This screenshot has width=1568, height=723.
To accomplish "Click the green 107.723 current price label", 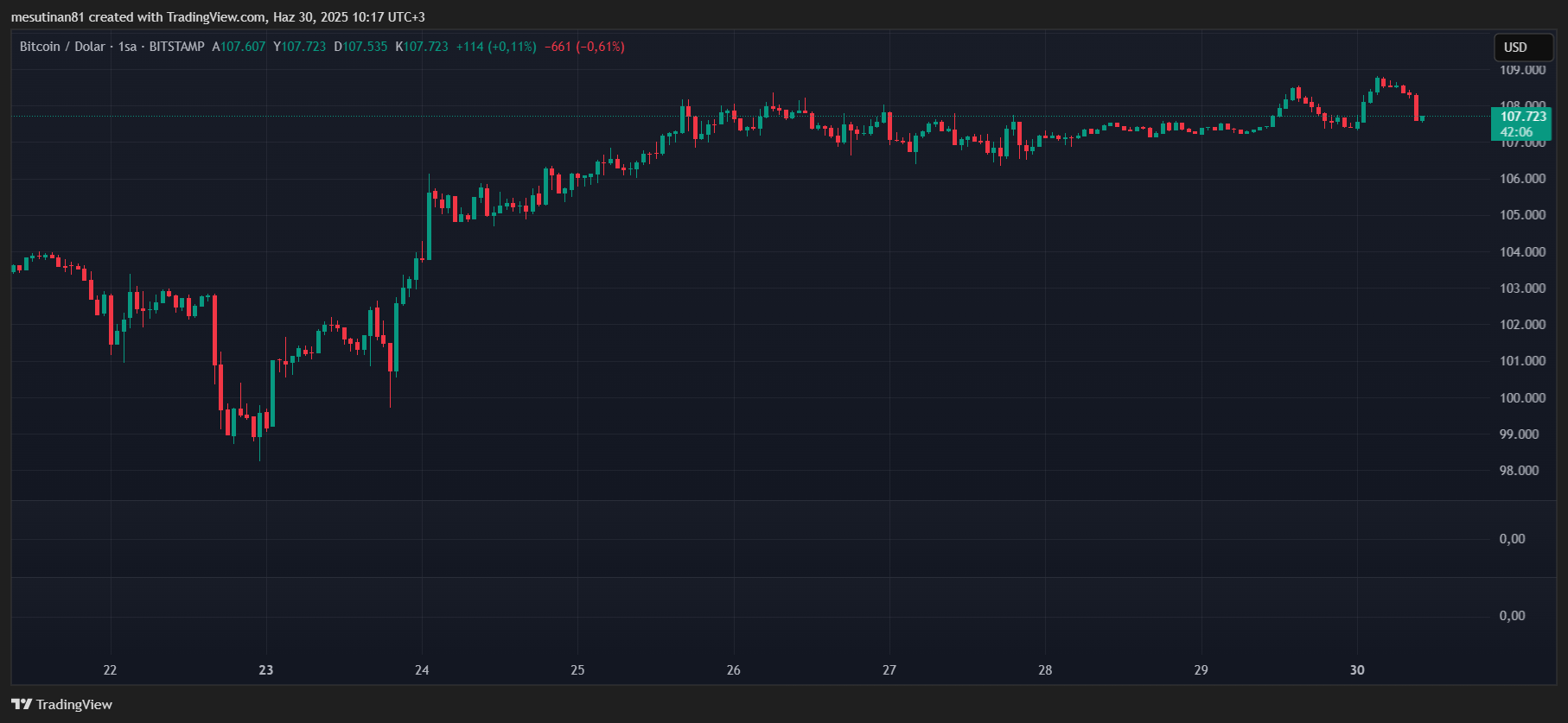I will coord(1522,117).
